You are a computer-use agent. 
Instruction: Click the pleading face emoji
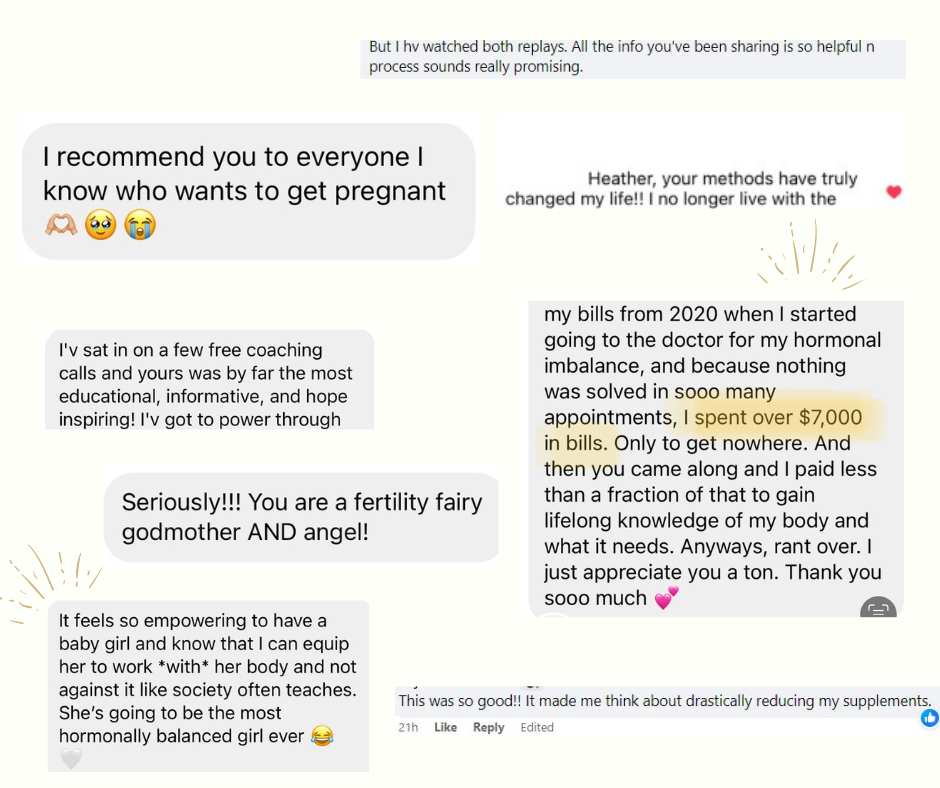[x=101, y=225]
